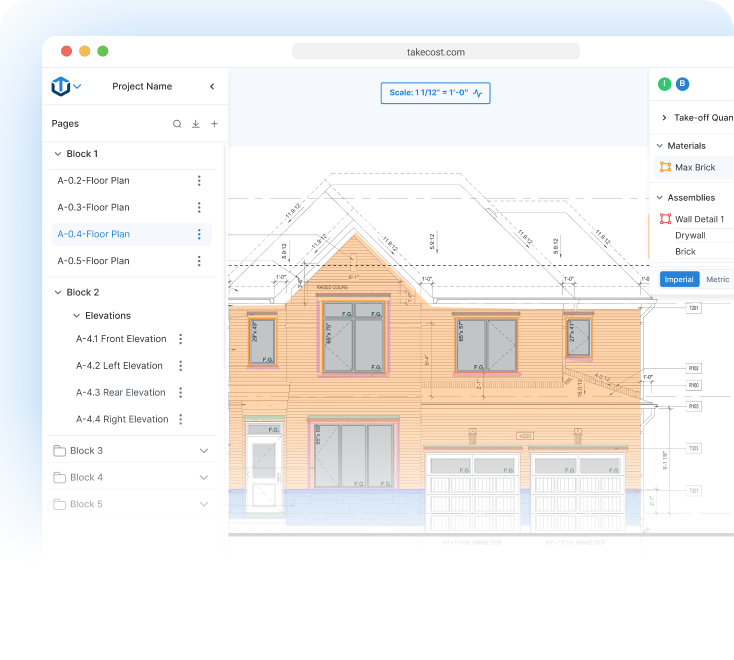
Task: Click the scale calibration icon in scale box
Action: point(478,93)
